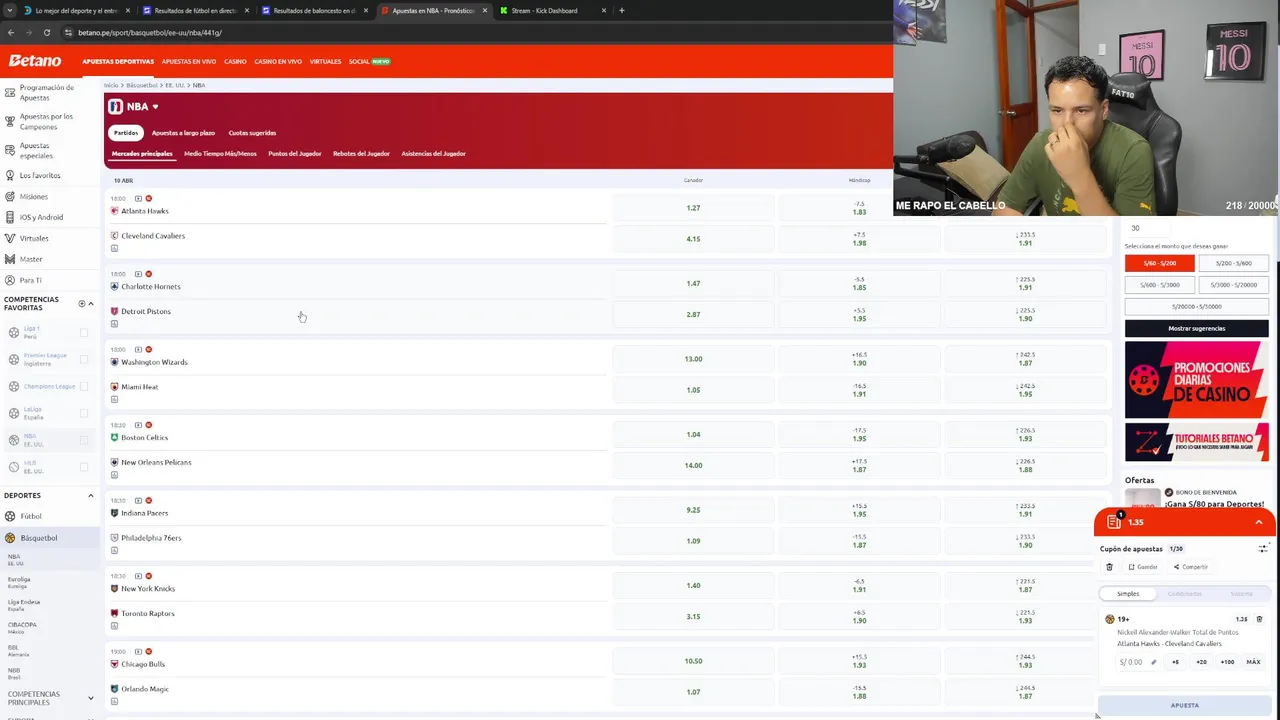Screen dimensions: 1280x720
Task: Tick the Champions League favorite checkbox
Action: pos(83,386)
